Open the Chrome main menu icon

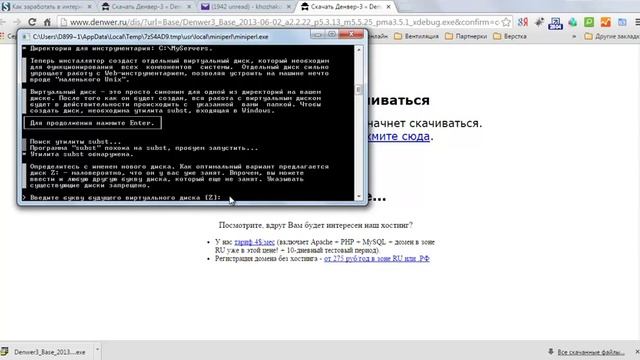637,22
